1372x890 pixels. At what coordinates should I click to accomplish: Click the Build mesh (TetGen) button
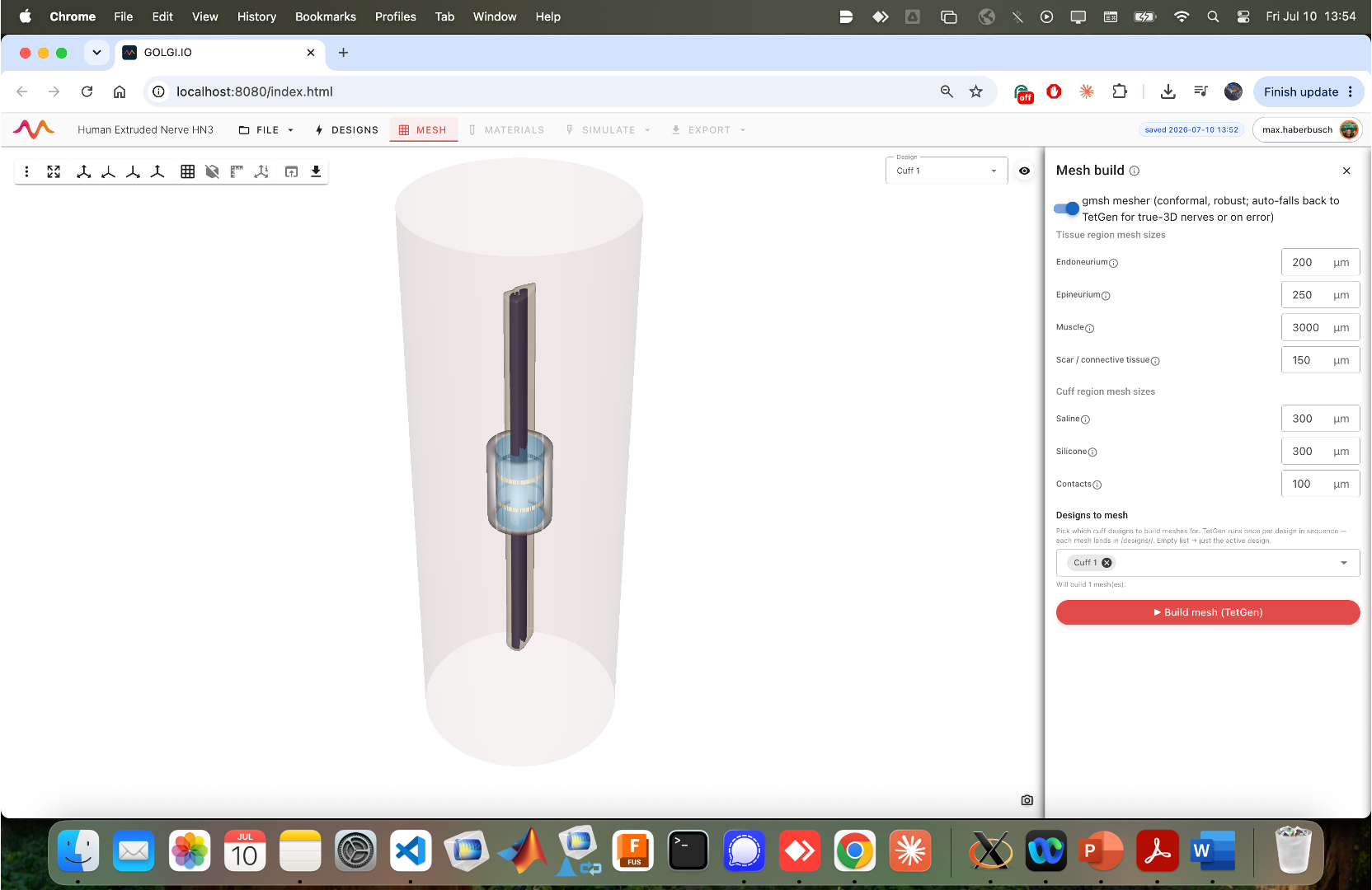1208,612
